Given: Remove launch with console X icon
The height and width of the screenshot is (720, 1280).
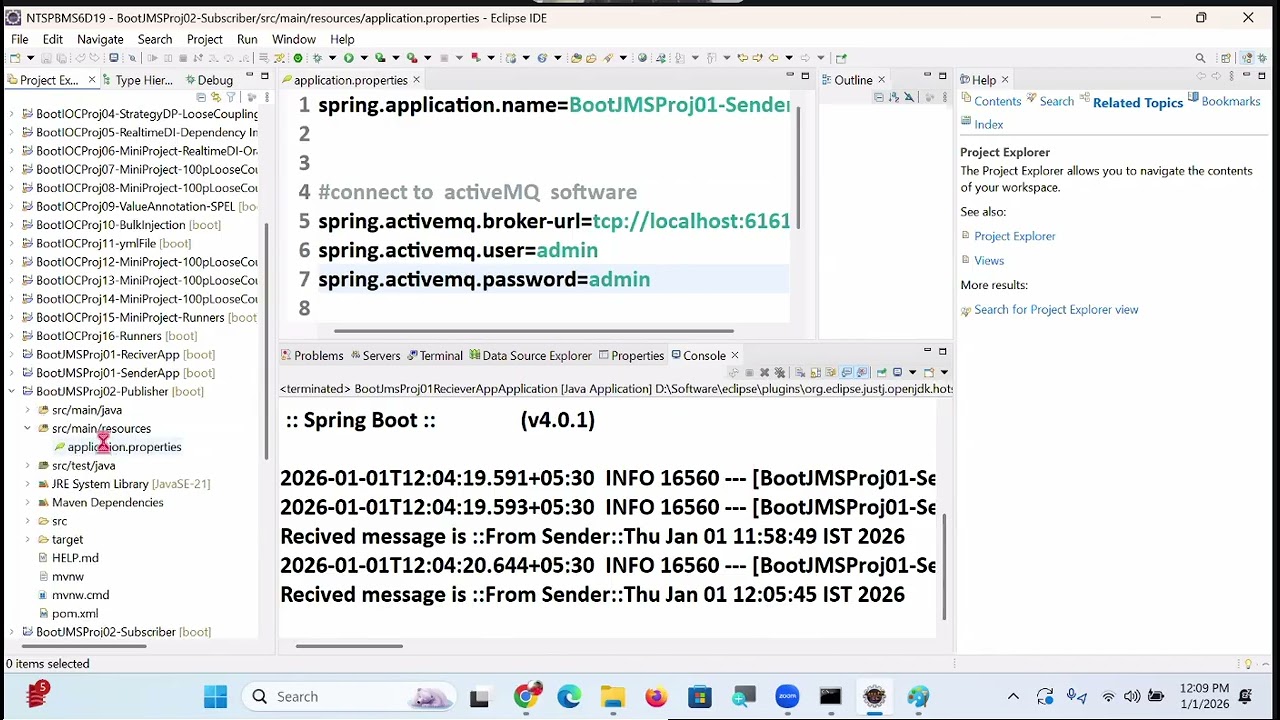Looking at the screenshot, I should click(x=764, y=372).
